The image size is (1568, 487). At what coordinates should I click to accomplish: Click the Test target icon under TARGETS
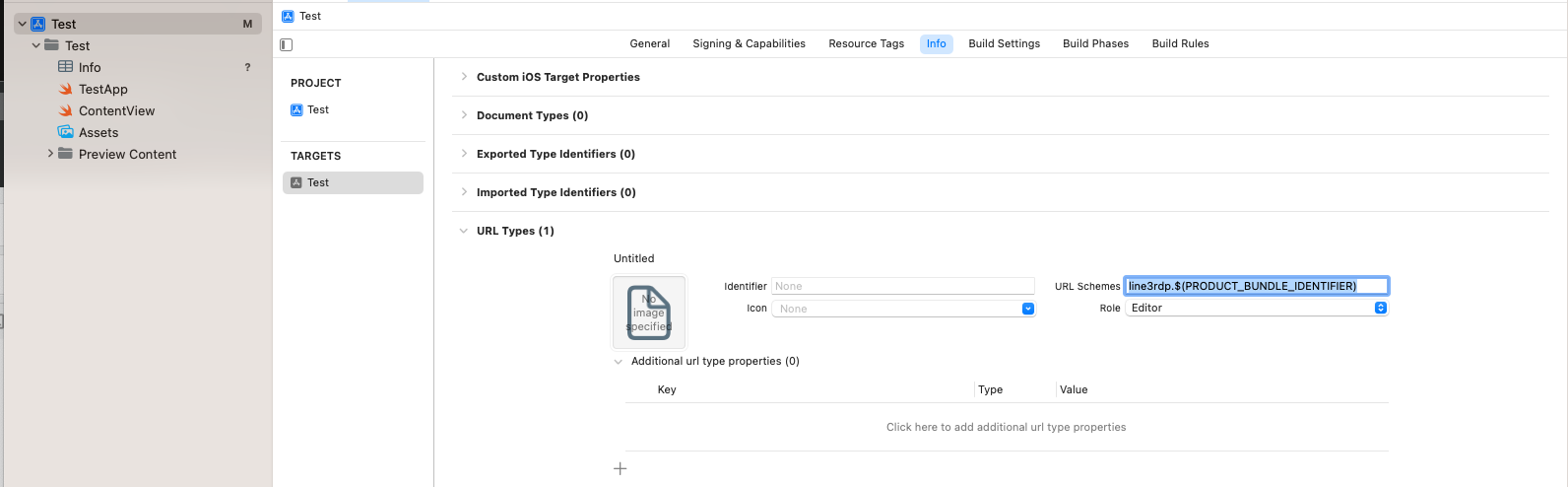pos(296,182)
